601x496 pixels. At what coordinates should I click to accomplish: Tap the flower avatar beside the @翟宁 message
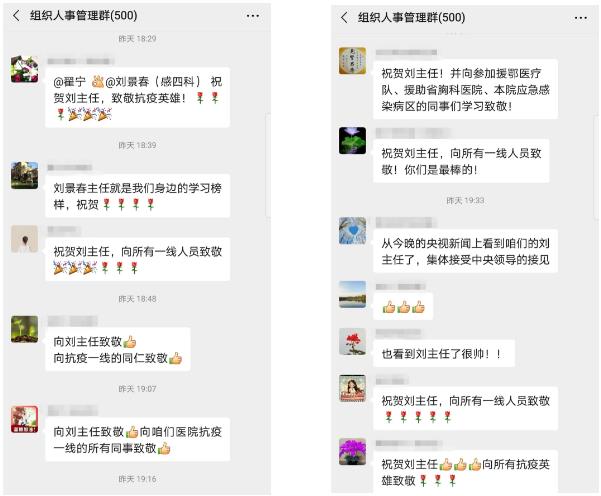coord(25,69)
